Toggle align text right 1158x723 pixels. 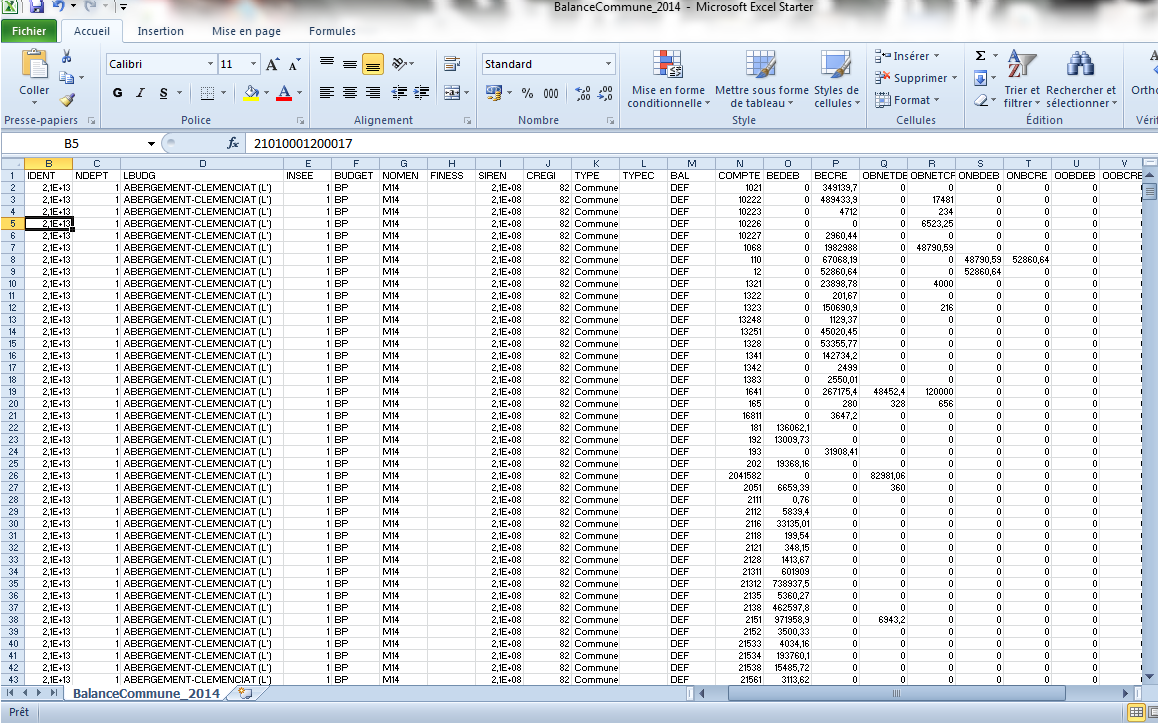tap(373, 93)
